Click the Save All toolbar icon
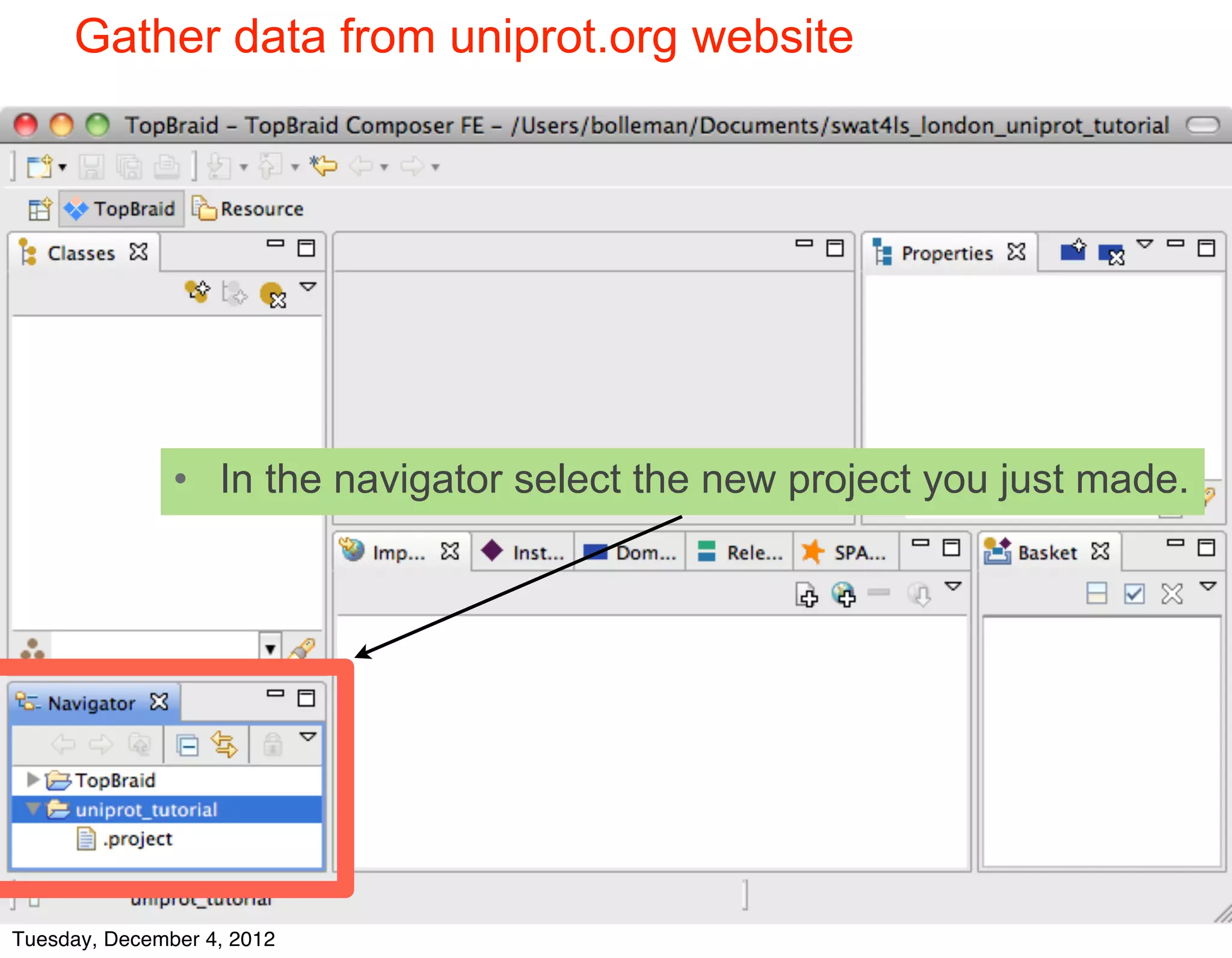1232x958 pixels. 129,167
